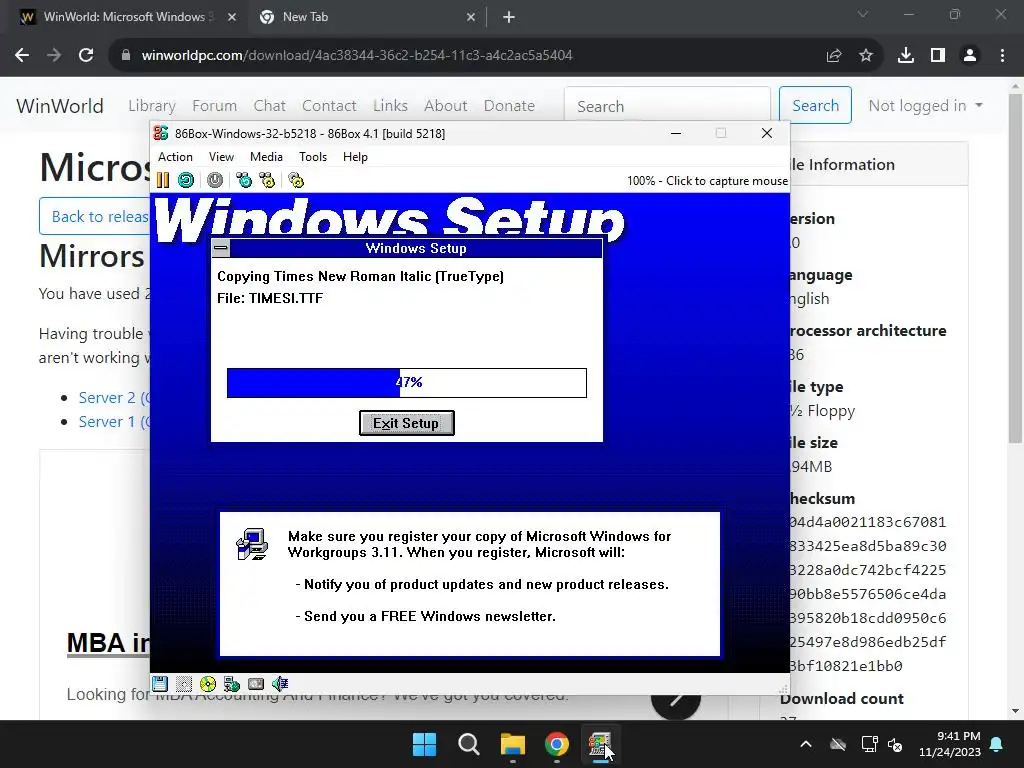Viewport: 1024px width, 768px height.
Task: Click the blue floppy disk status icon
Action: click(x=160, y=684)
